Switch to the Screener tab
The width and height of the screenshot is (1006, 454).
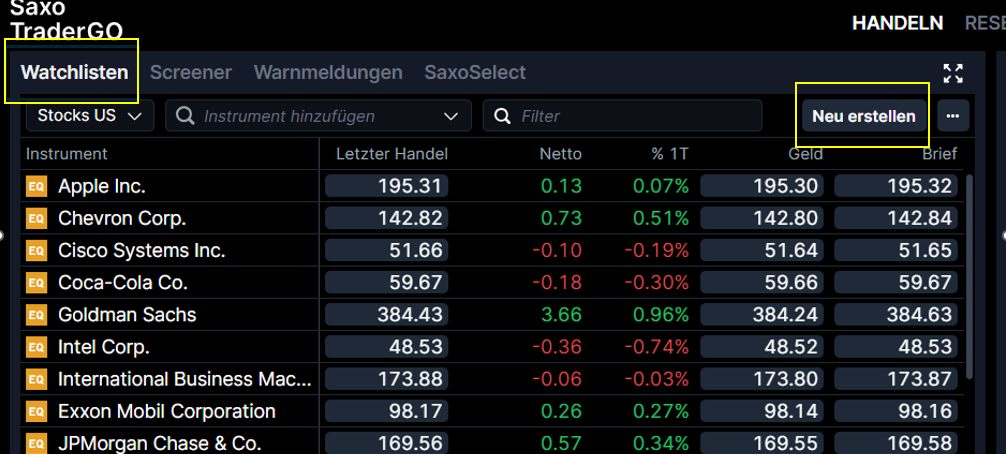pyautogui.click(x=190, y=72)
